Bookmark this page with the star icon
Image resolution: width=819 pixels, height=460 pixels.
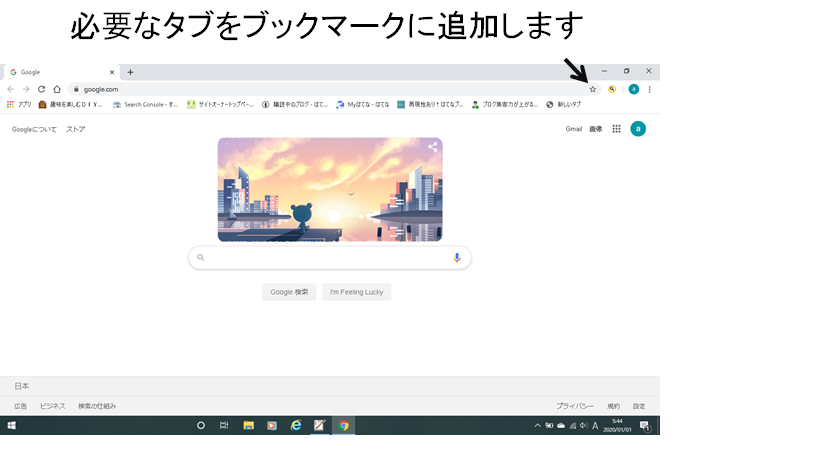[x=592, y=89]
